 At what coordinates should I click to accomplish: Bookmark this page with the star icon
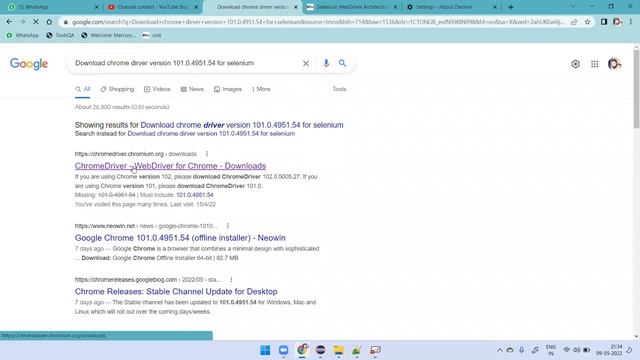[x=587, y=22]
